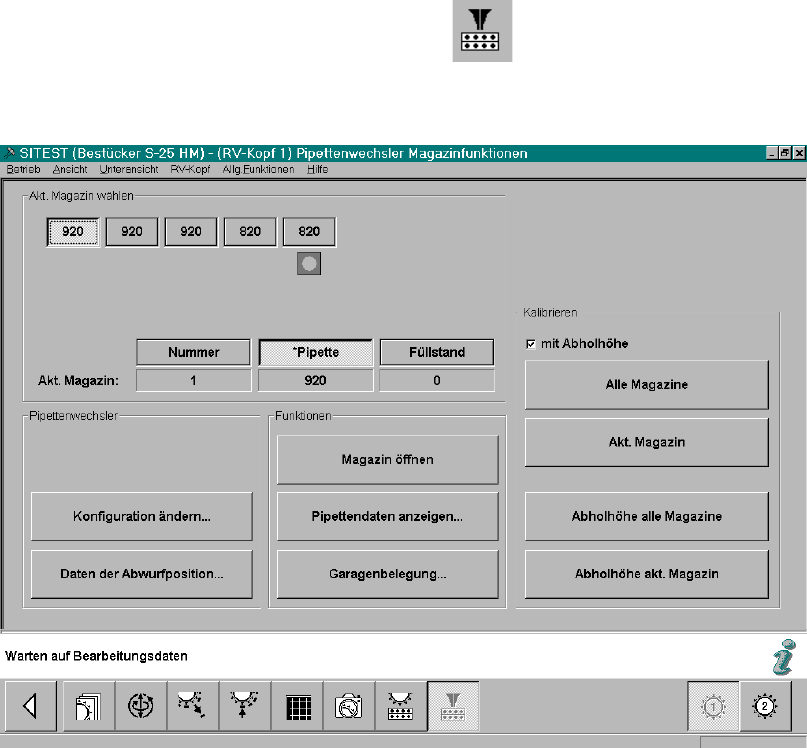Click the green info icon in the status area
This screenshot has width=807, height=748.
point(784,657)
